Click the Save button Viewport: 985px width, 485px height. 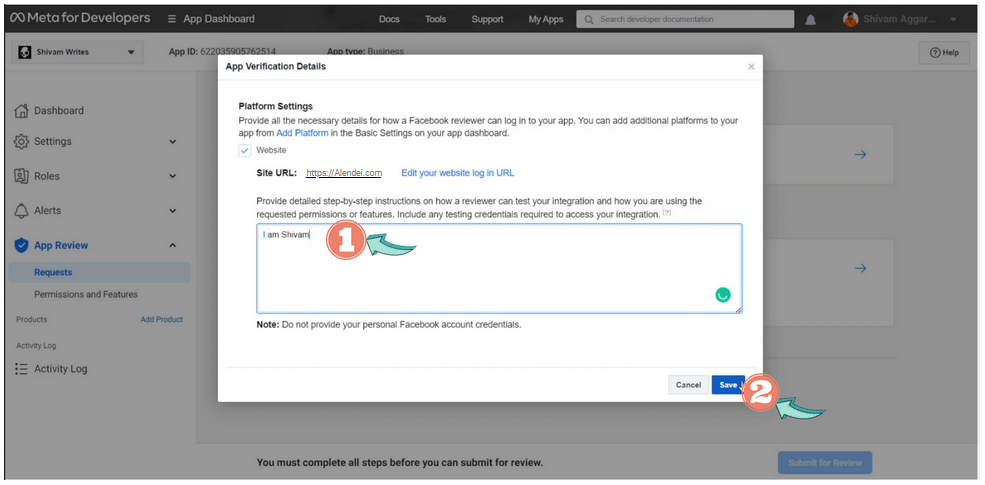(x=727, y=385)
